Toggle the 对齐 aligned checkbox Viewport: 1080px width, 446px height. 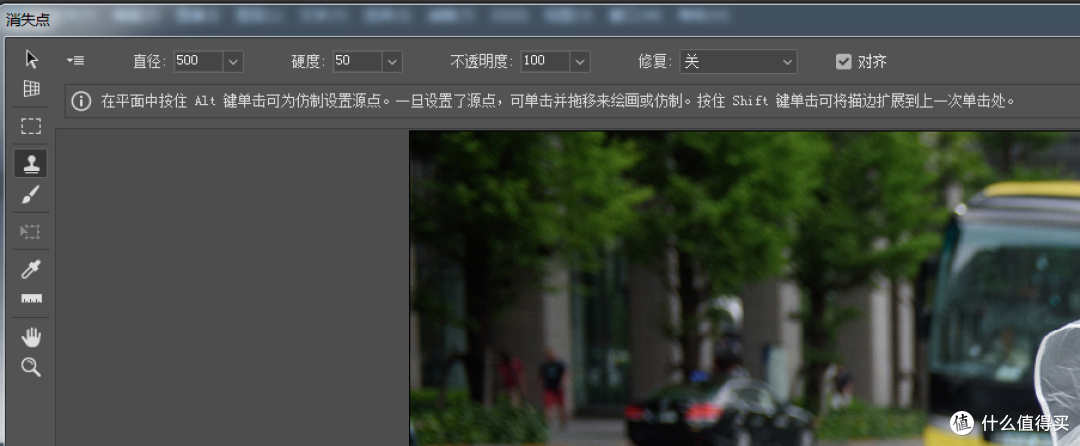coord(843,61)
